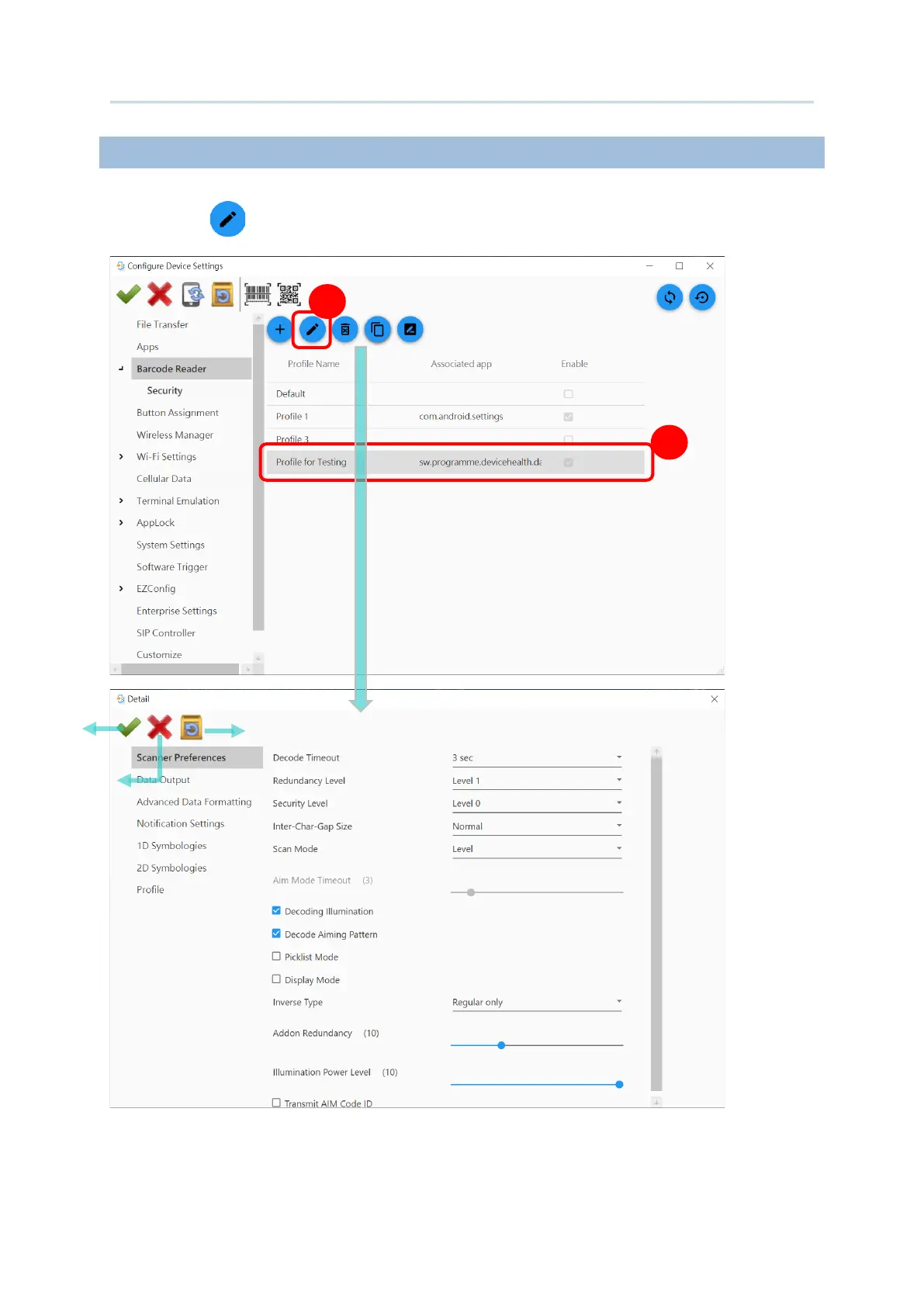This screenshot has width=924, height=1306.
Task: Select 2D Symbologies tab
Action: click(171, 868)
